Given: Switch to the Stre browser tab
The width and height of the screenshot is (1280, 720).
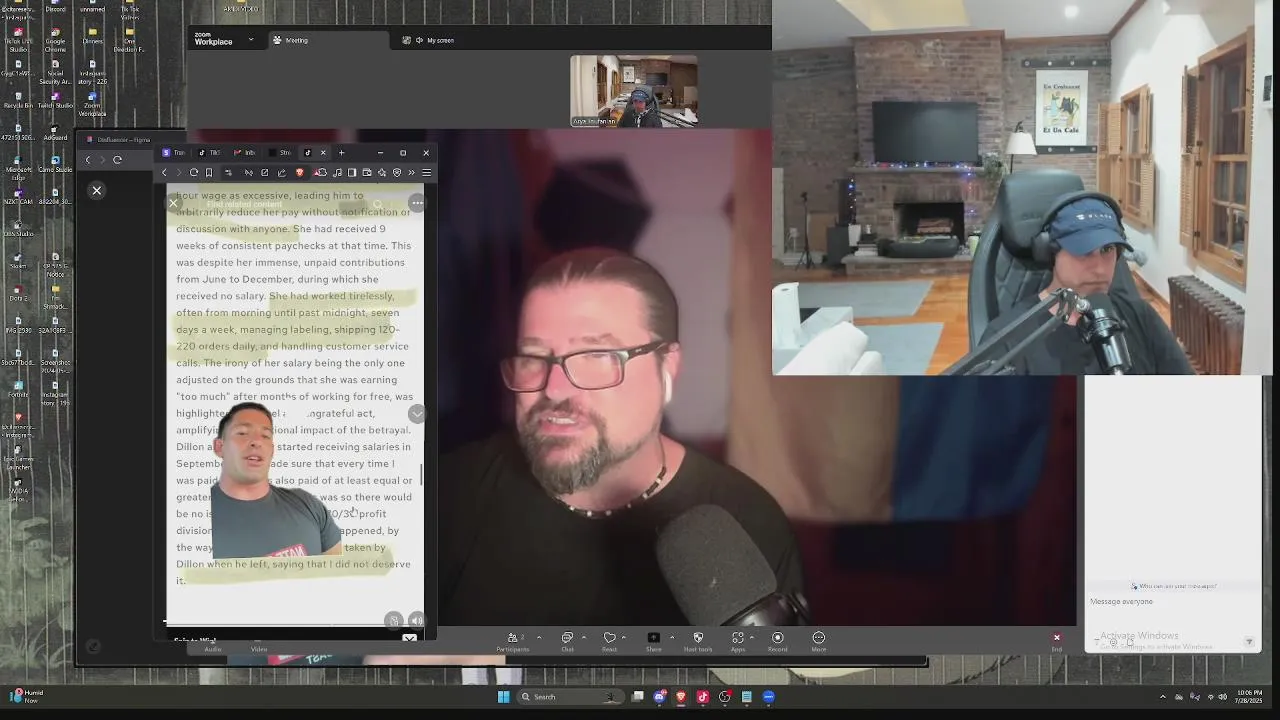Looking at the screenshot, I should click(280, 153).
